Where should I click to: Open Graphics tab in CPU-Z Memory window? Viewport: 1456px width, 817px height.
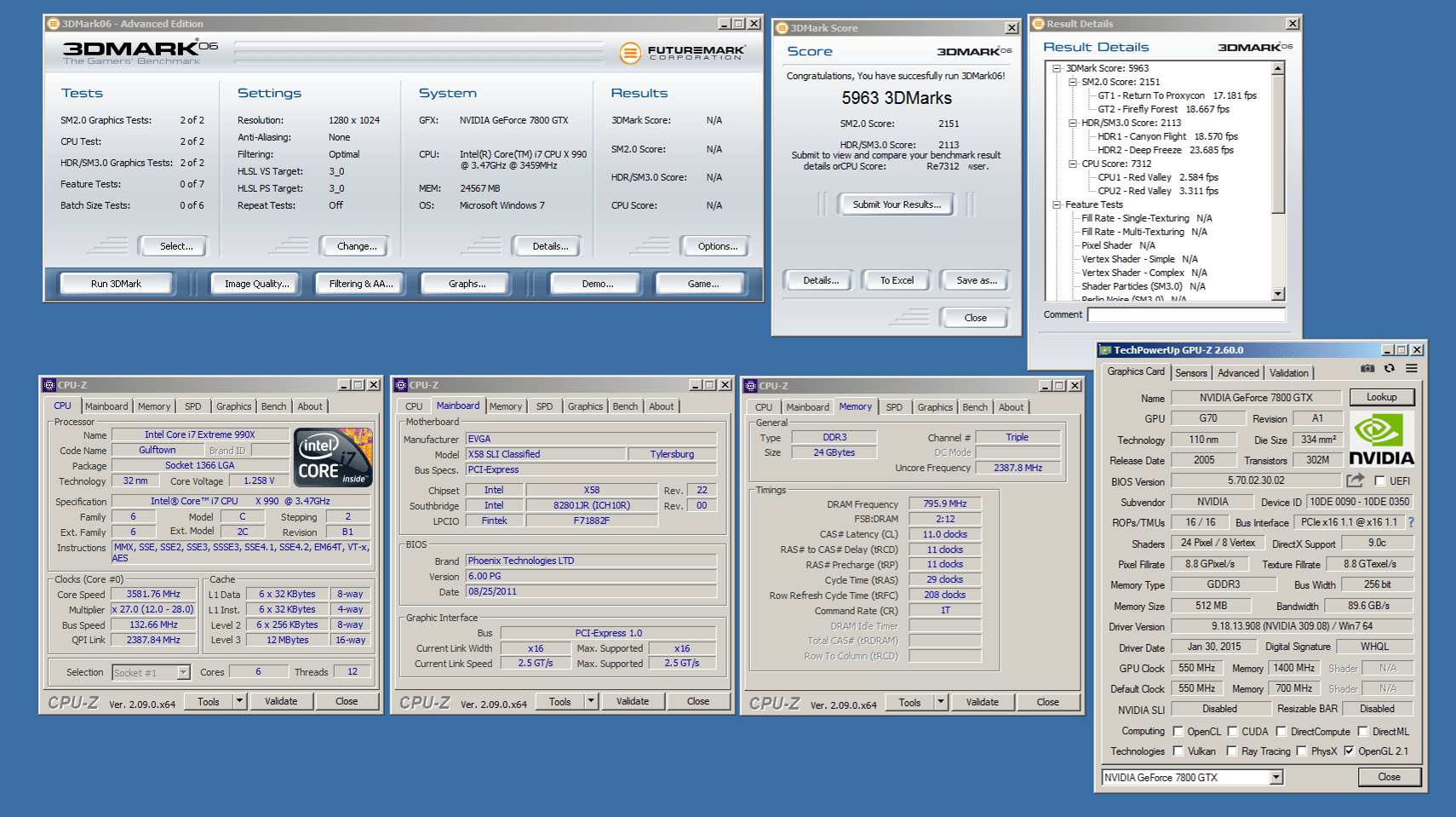coord(935,407)
